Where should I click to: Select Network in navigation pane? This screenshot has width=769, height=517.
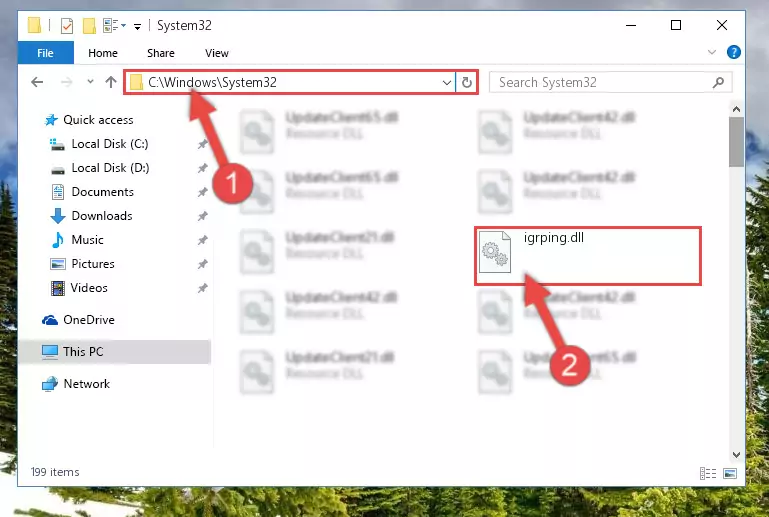coord(86,384)
